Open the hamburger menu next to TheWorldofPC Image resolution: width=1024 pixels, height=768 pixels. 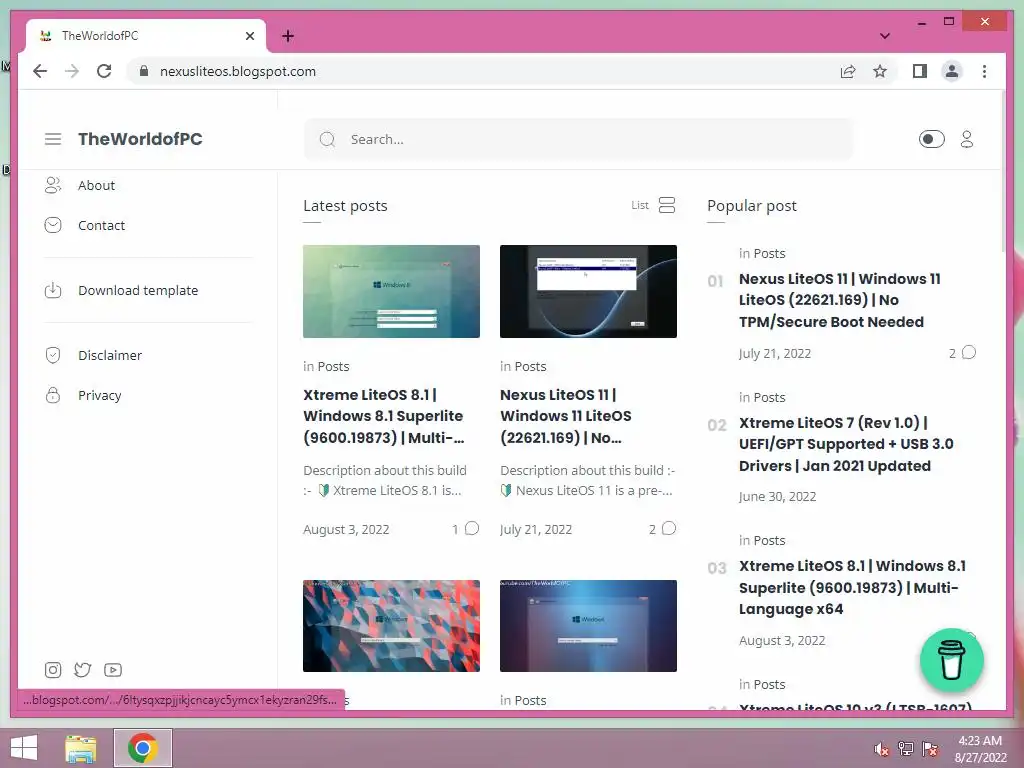[x=53, y=139]
